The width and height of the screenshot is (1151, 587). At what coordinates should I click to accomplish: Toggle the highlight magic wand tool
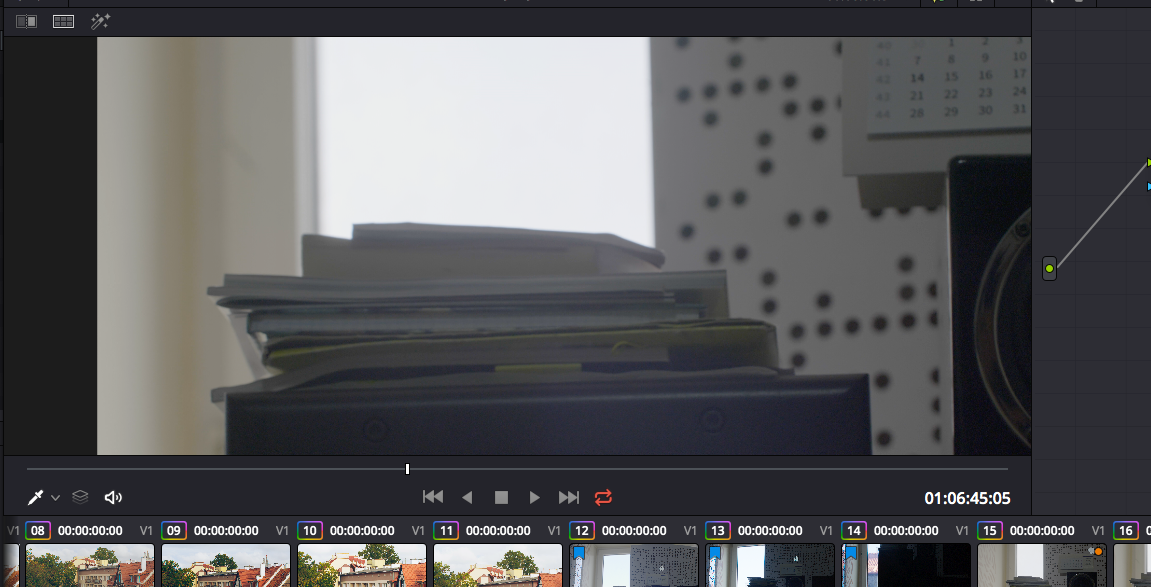click(100, 22)
